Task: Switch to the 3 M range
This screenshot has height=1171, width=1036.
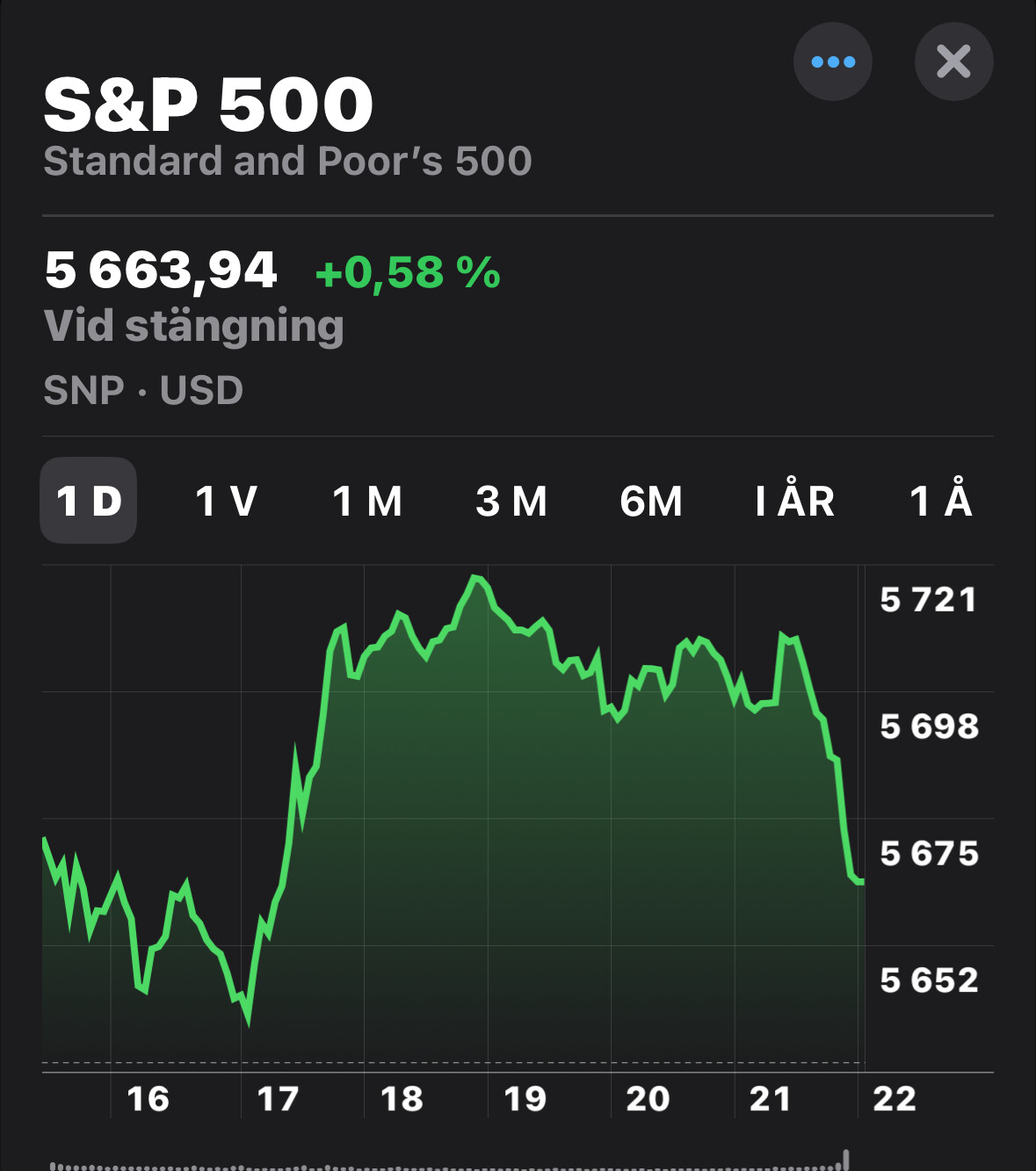Action: tap(511, 501)
